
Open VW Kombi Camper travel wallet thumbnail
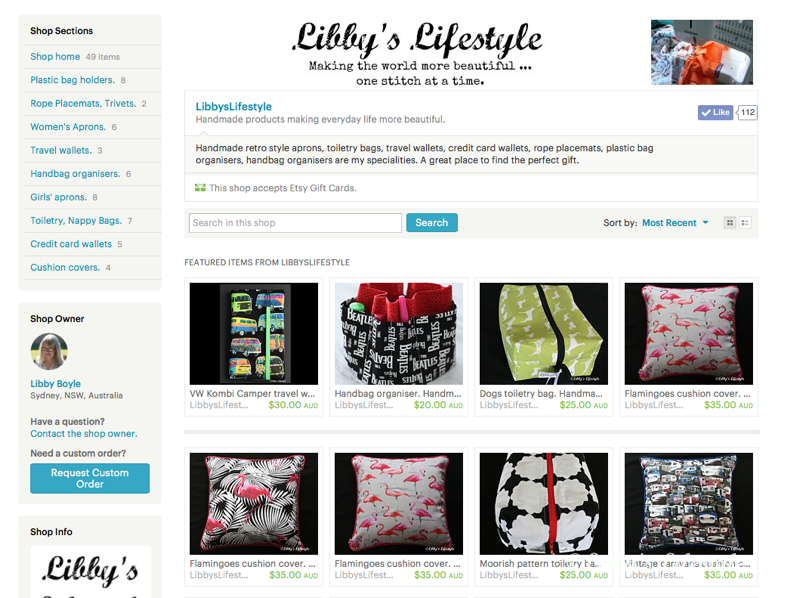coord(254,334)
